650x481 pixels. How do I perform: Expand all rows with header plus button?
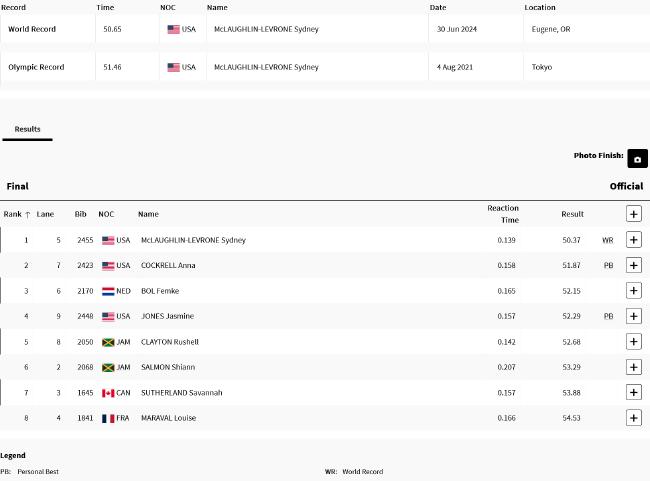click(x=633, y=214)
